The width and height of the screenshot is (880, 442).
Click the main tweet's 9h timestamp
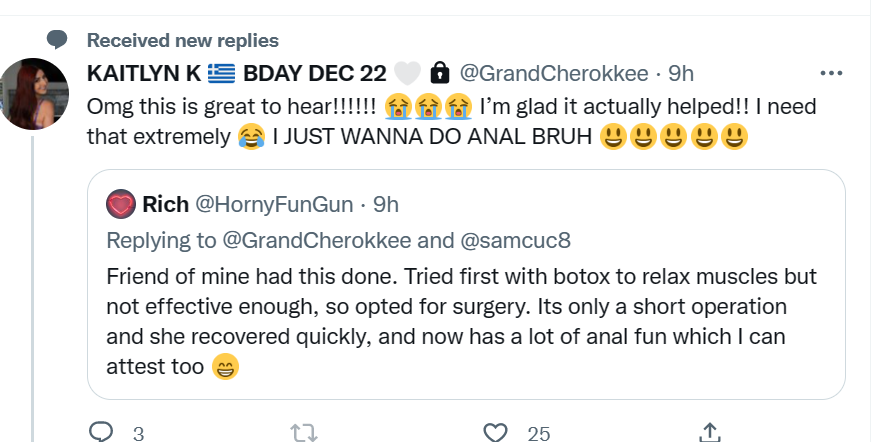point(681,73)
